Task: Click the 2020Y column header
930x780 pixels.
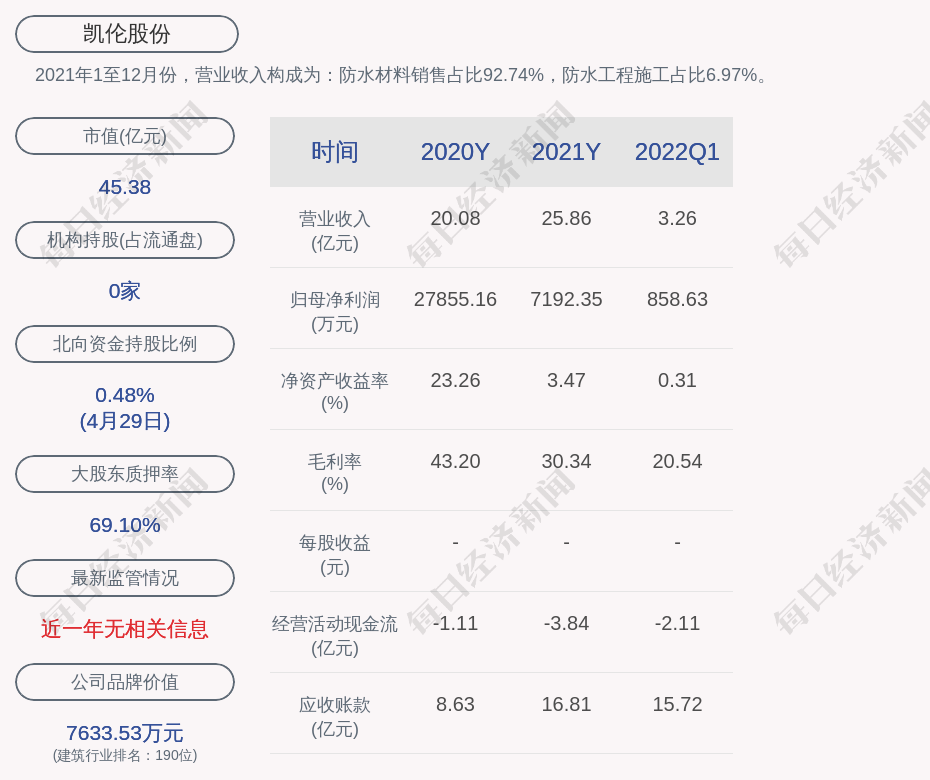Action: point(455,152)
